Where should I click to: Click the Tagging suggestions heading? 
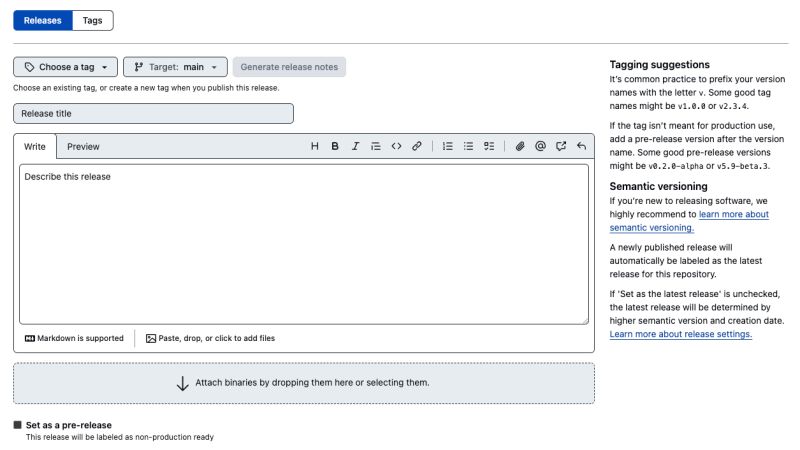[x=660, y=65]
